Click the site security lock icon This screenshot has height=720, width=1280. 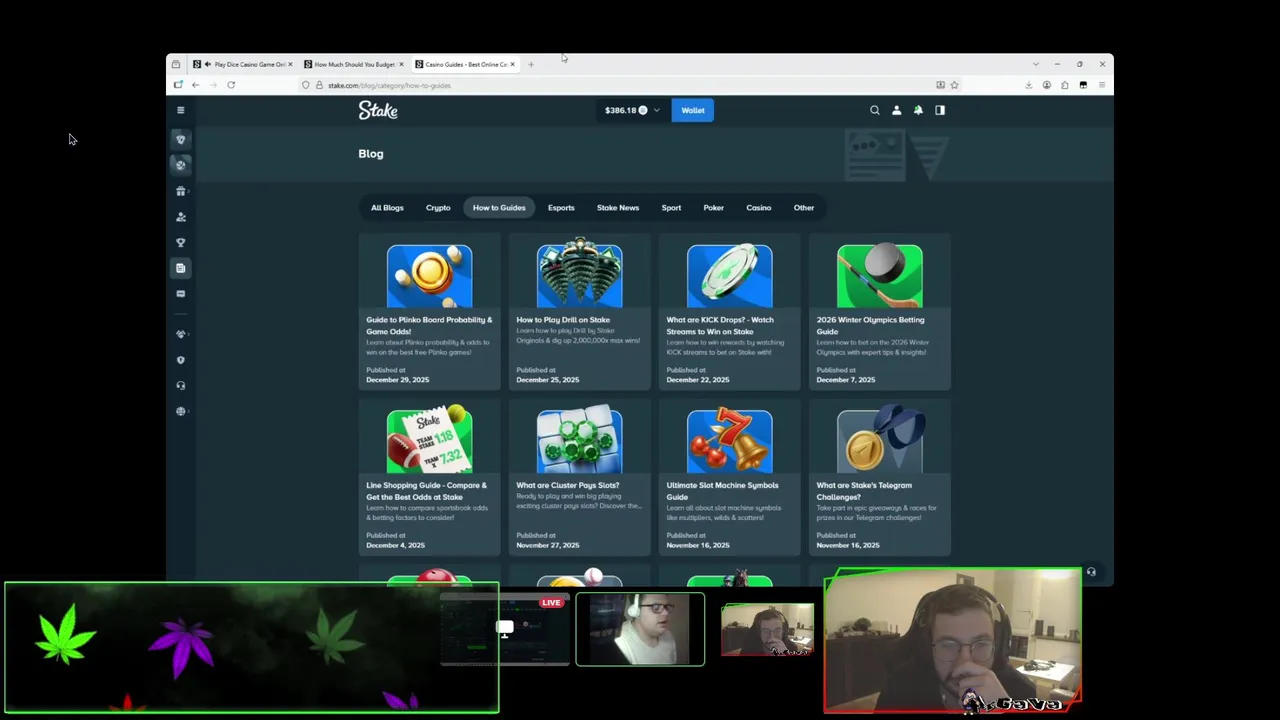click(319, 85)
